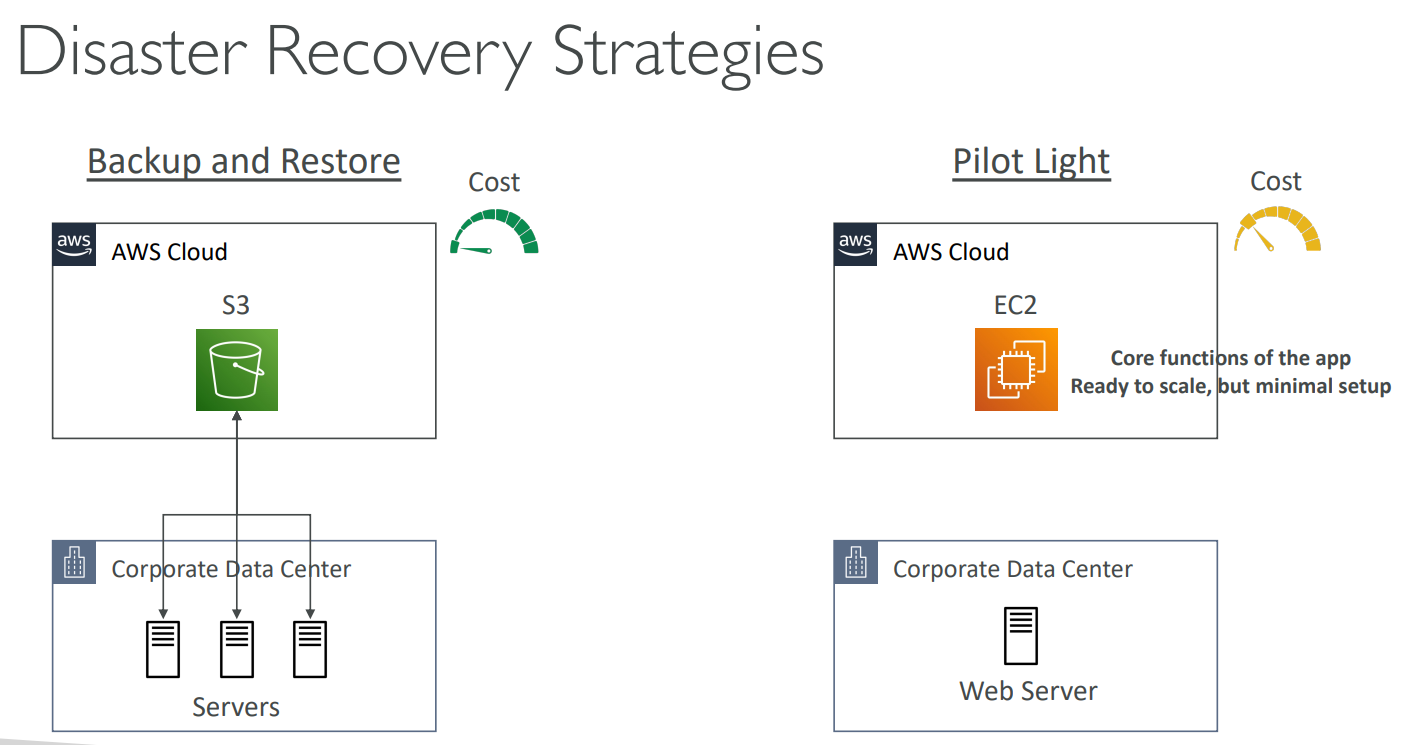
Task: Click the Servers label
Action: tap(236, 707)
